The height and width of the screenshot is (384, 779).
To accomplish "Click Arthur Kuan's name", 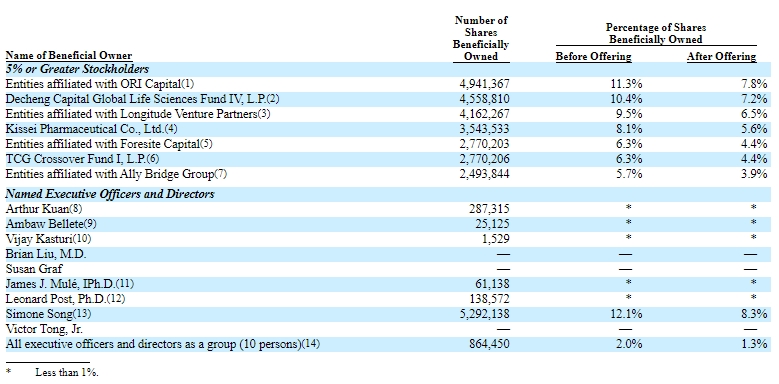I will (x=37, y=209).
